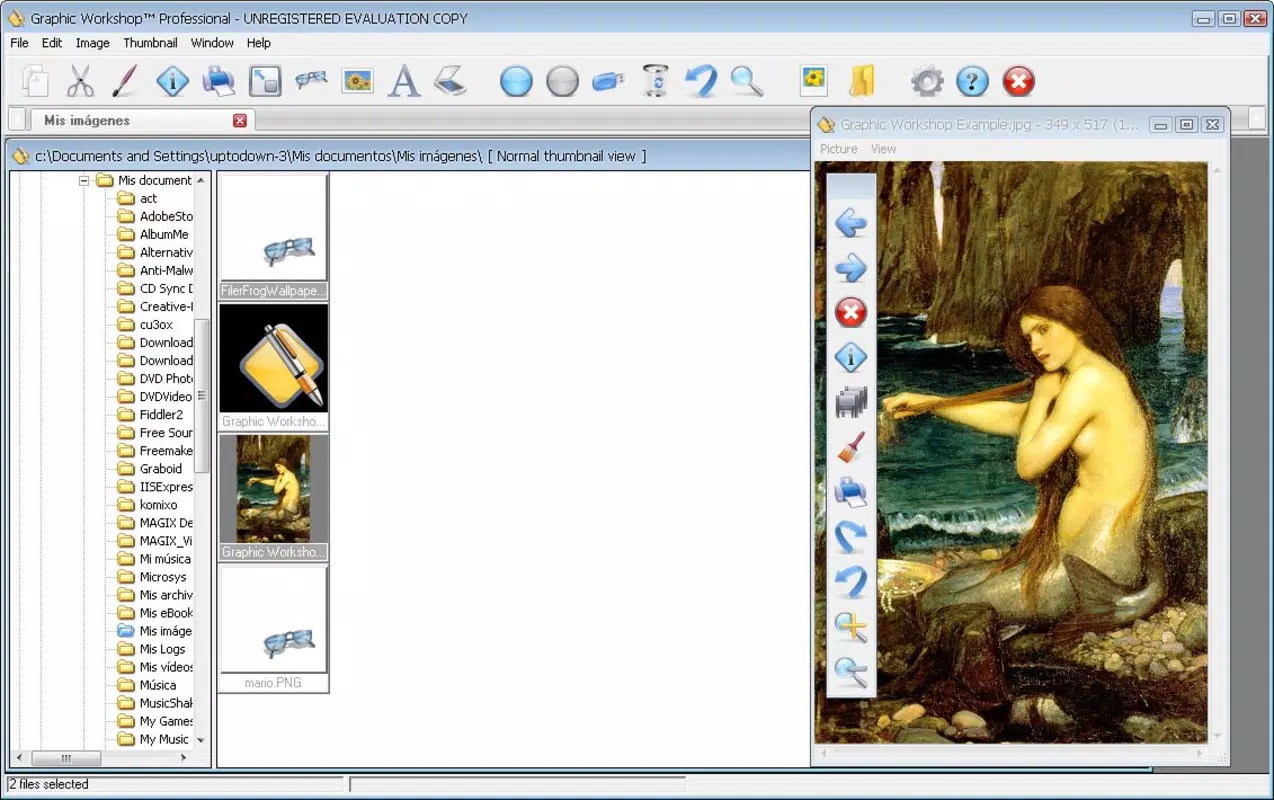
Task: Select the mermaid painting thumbnail
Action: pyautogui.click(x=273, y=497)
